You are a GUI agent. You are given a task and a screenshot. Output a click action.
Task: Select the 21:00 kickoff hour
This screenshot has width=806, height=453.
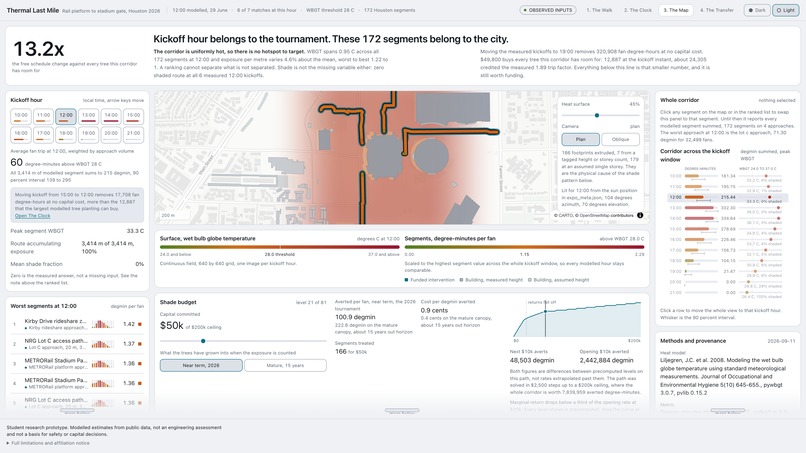point(133,134)
